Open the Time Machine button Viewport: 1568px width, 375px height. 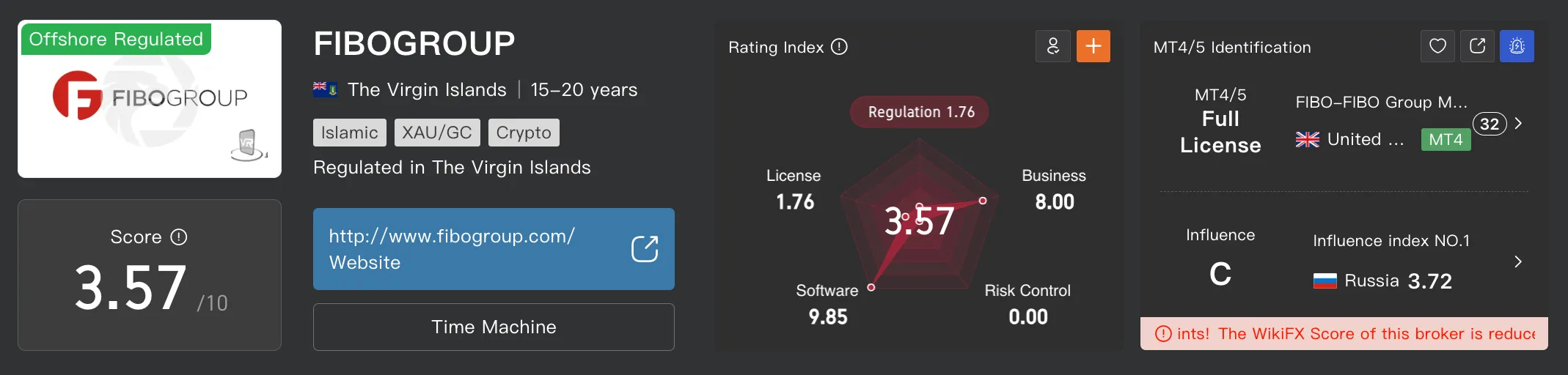[494, 327]
